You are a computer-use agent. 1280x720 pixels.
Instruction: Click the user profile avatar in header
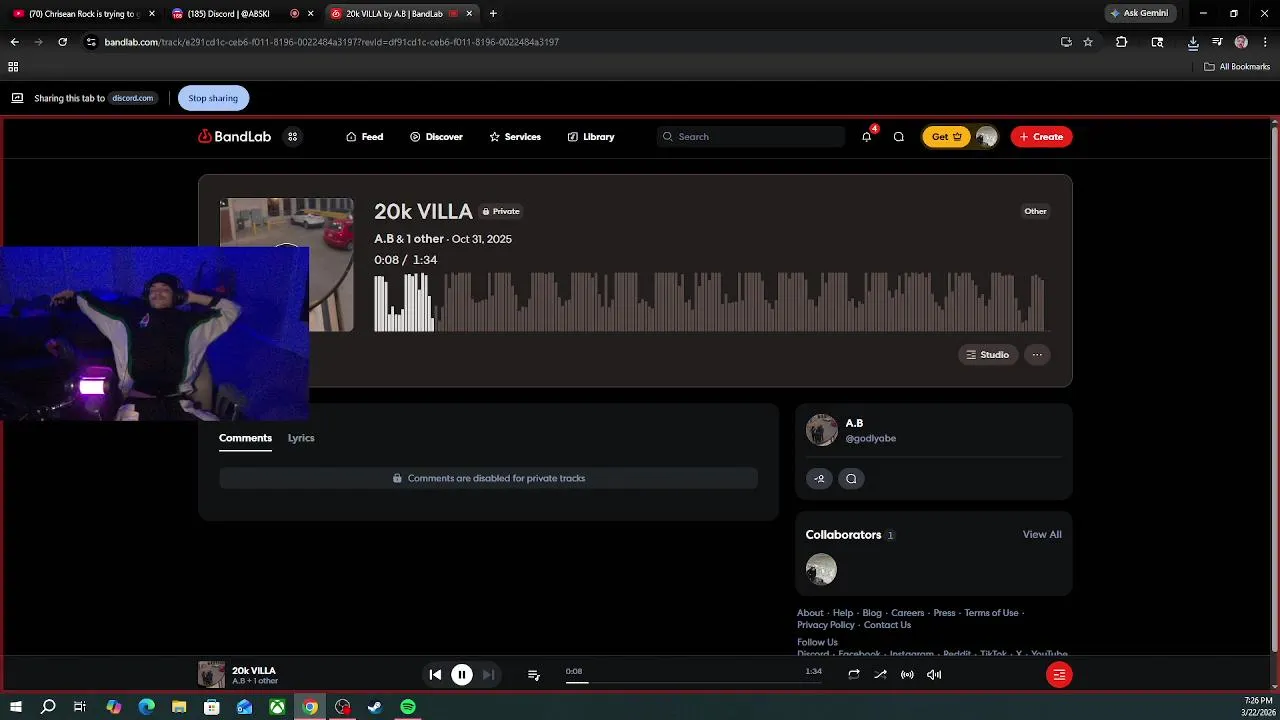pos(986,137)
